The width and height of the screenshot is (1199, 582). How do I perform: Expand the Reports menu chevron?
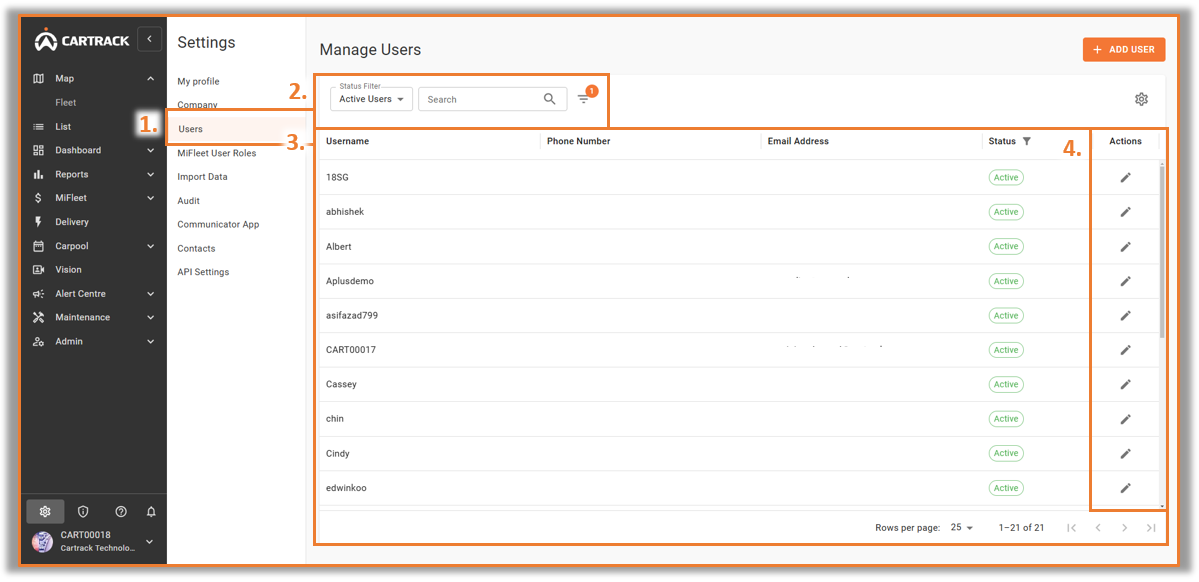[150, 174]
